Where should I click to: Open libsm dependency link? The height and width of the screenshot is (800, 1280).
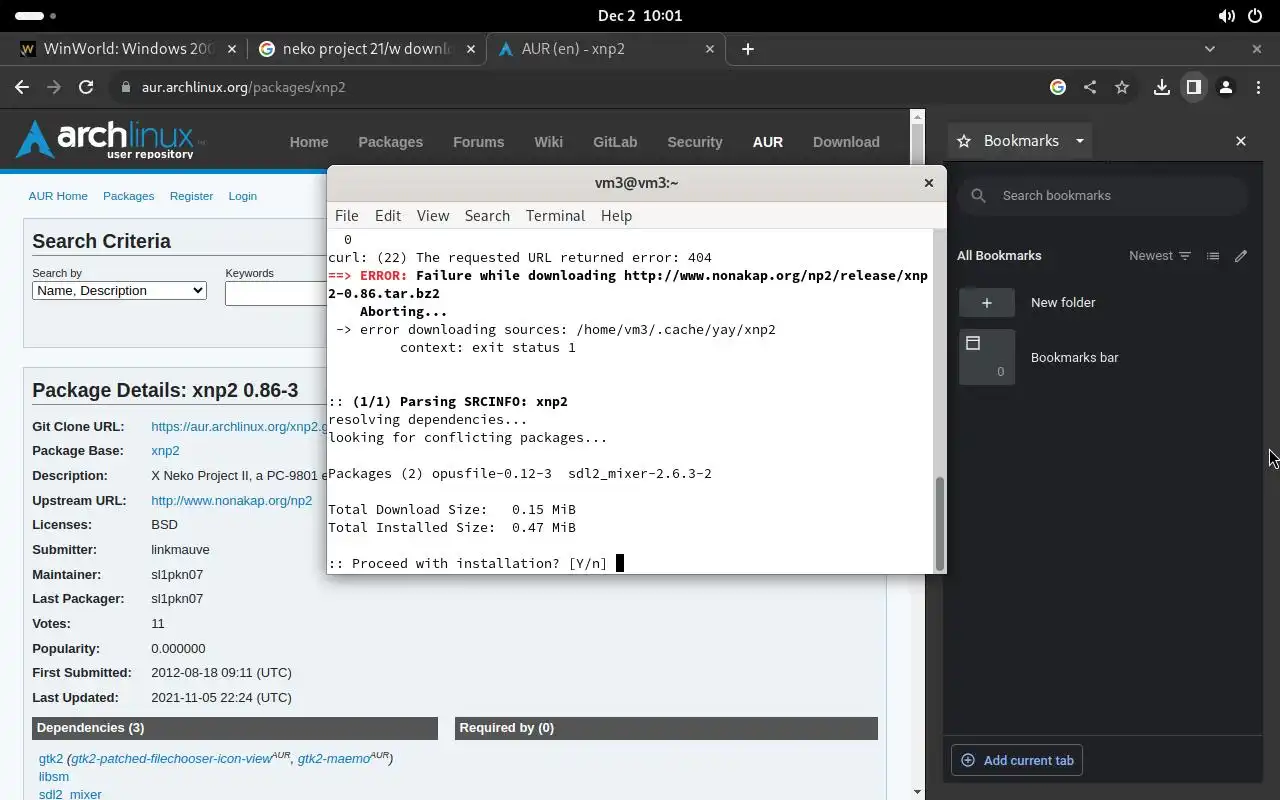54,777
